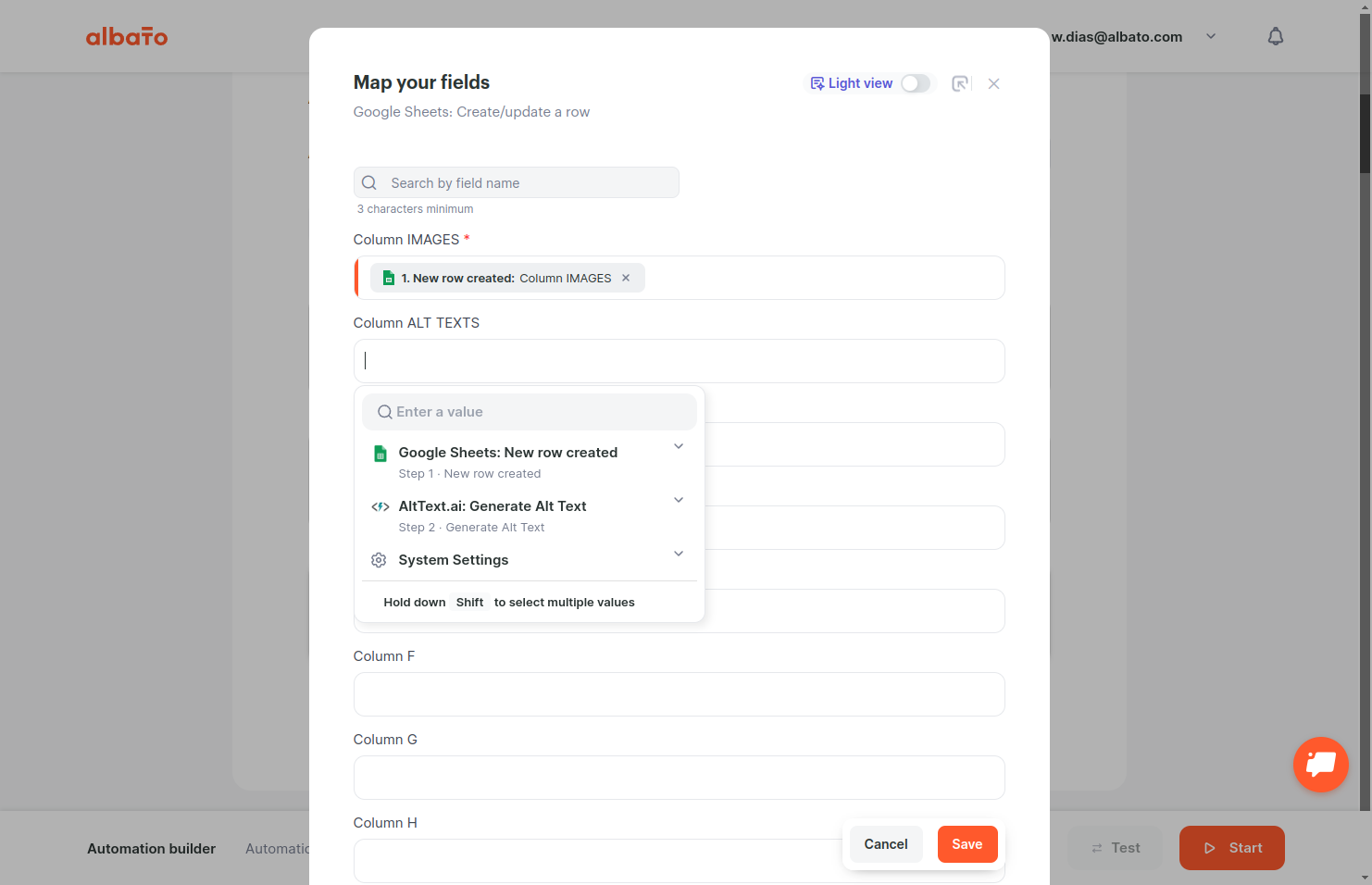Click the AltText.ai code icon
This screenshot has width=1372, height=885.
(x=380, y=506)
